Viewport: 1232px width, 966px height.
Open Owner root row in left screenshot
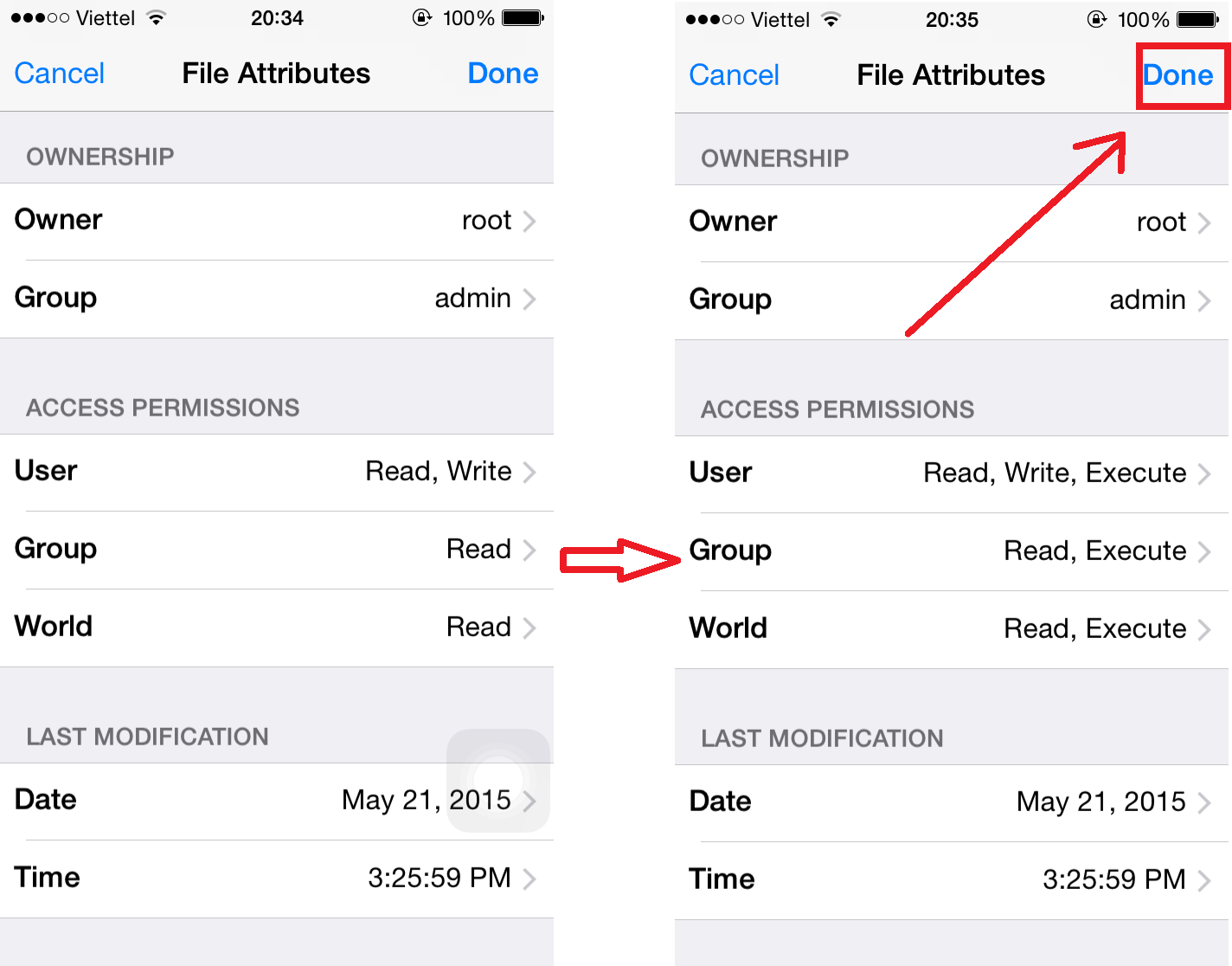click(x=277, y=221)
